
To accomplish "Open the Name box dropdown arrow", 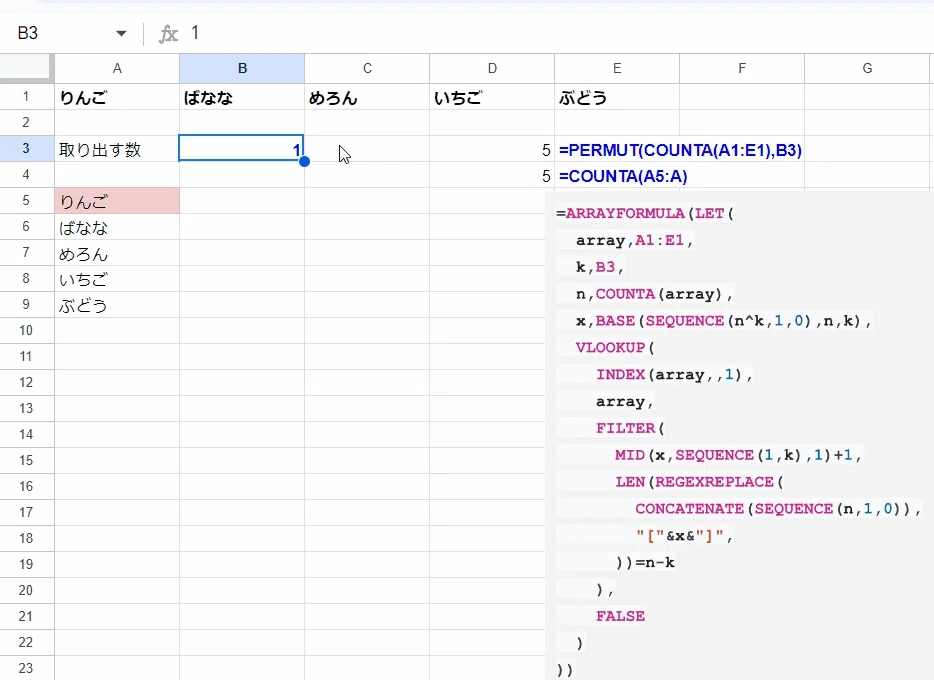I will [121, 33].
